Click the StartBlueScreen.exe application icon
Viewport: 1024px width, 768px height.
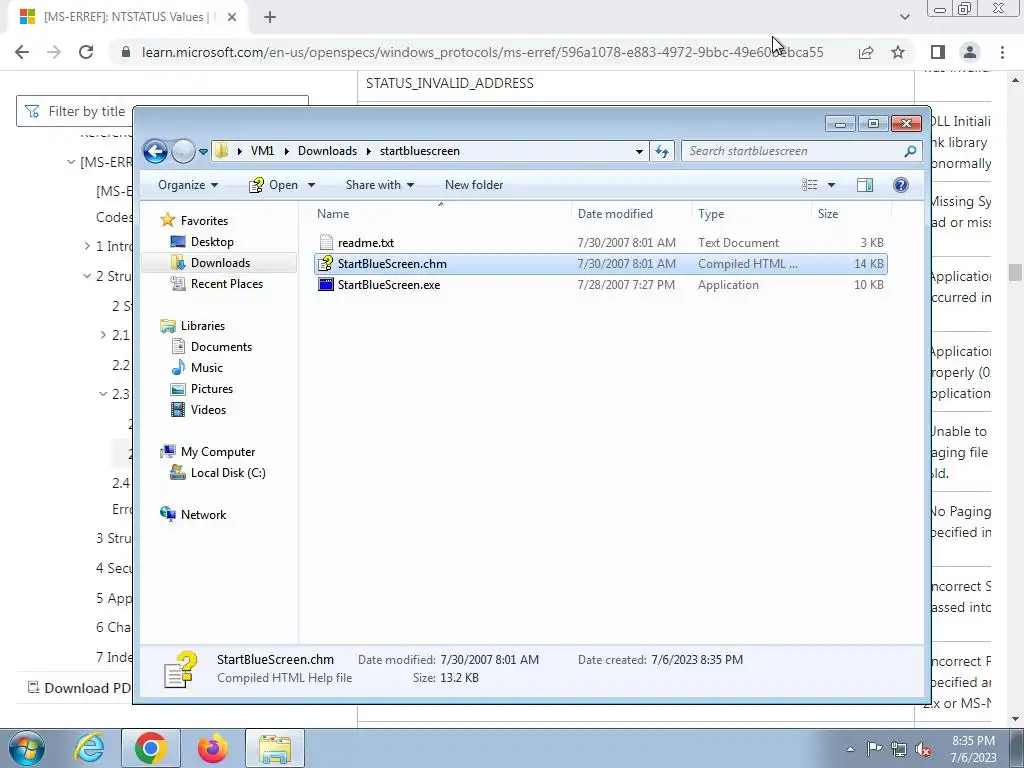click(x=325, y=285)
